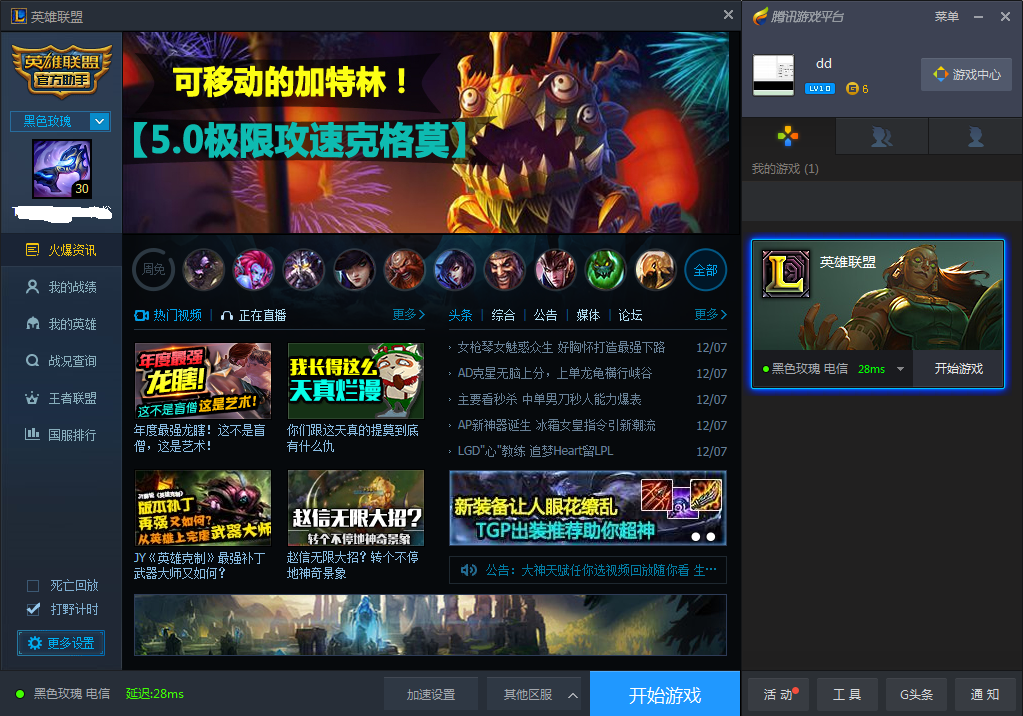Select the blue-haired champion icon
The image size is (1023, 716).
coord(455,269)
